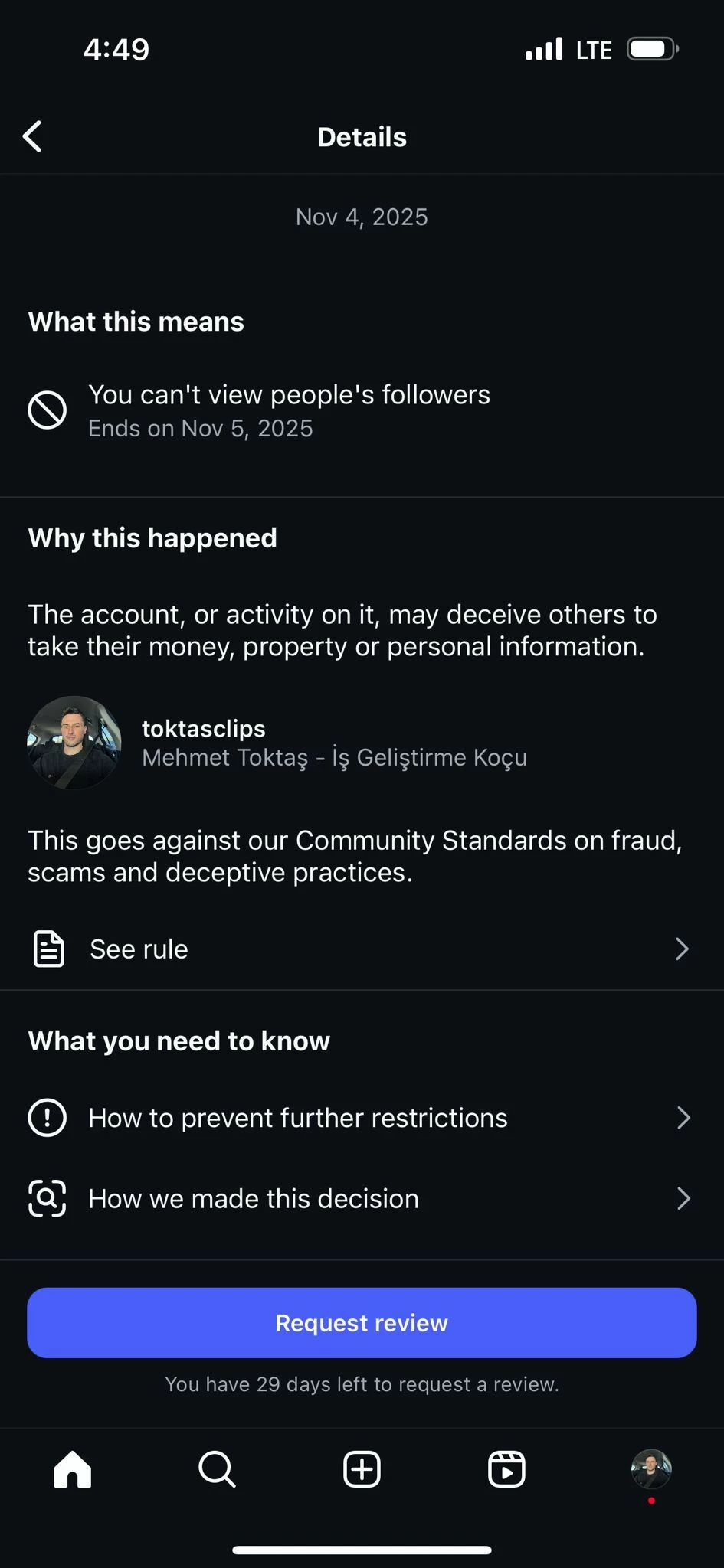Tap the prohibited circle restriction icon

[x=48, y=410]
